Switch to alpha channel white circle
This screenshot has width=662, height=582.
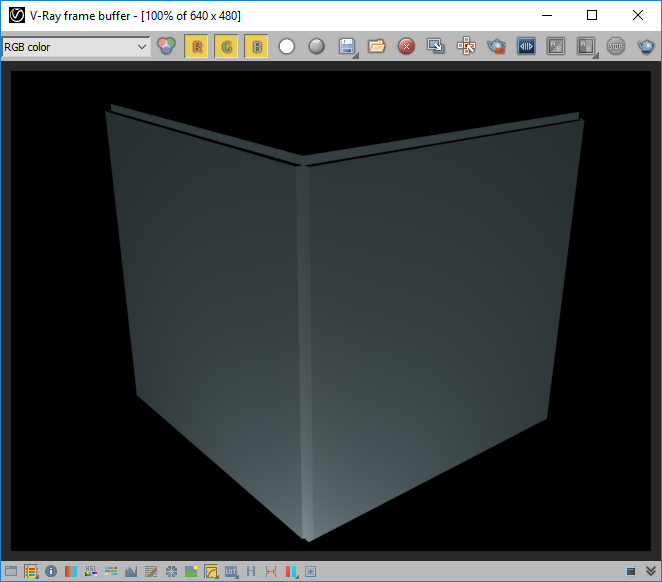[287, 46]
